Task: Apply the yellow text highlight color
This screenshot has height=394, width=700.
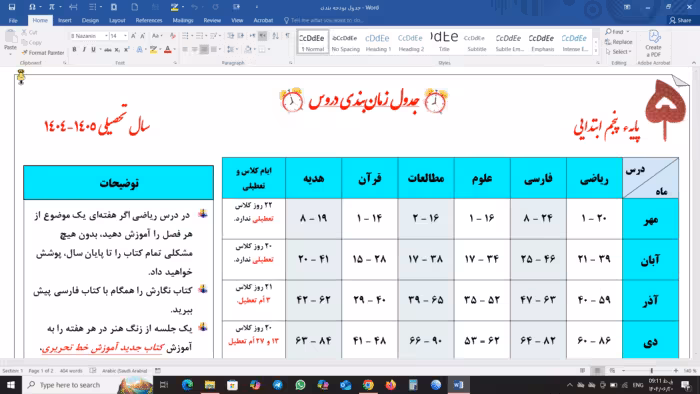Action: (153, 50)
